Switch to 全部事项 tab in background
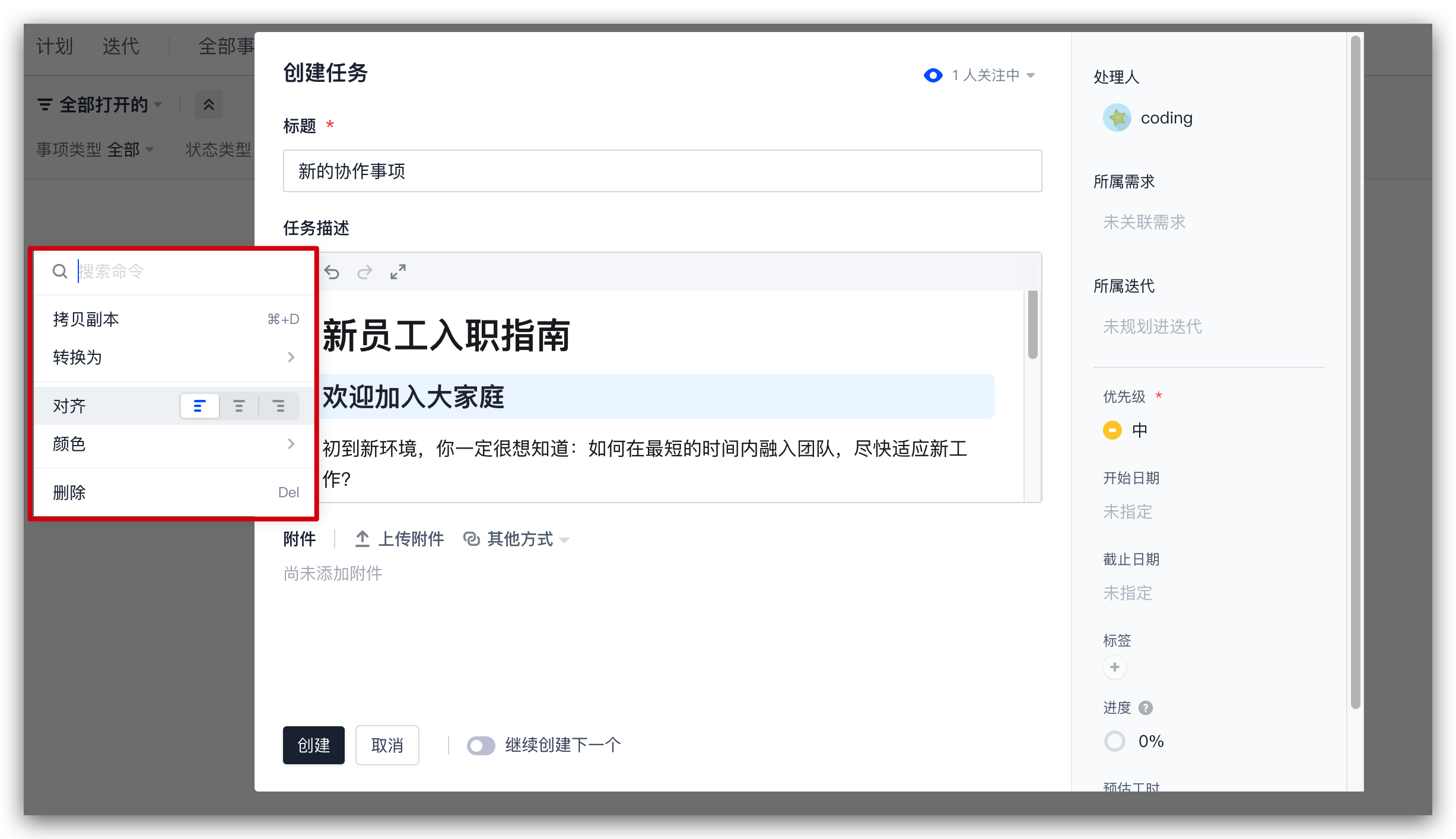 [x=226, y=46]
